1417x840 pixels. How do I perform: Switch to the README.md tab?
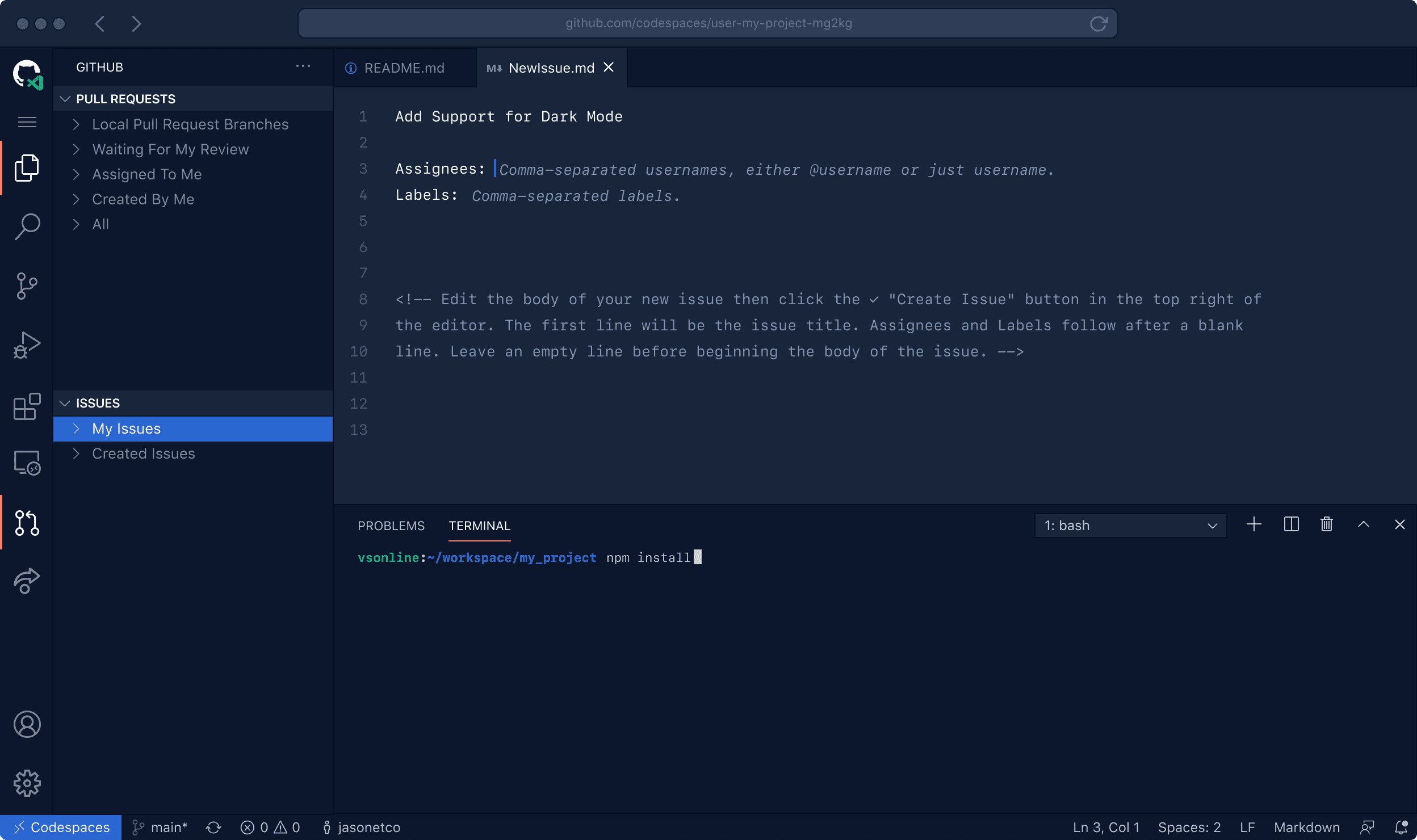tap(404, 67)
